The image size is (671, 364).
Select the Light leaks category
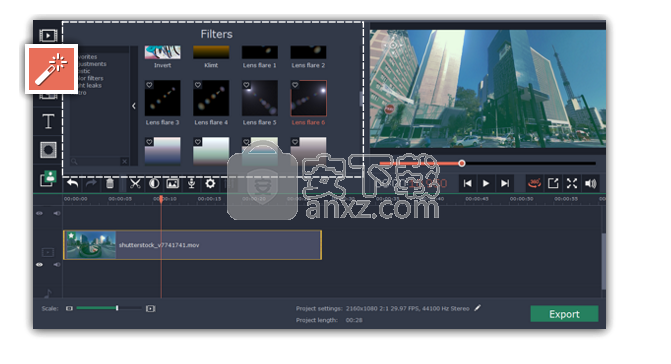coord(90,86)
